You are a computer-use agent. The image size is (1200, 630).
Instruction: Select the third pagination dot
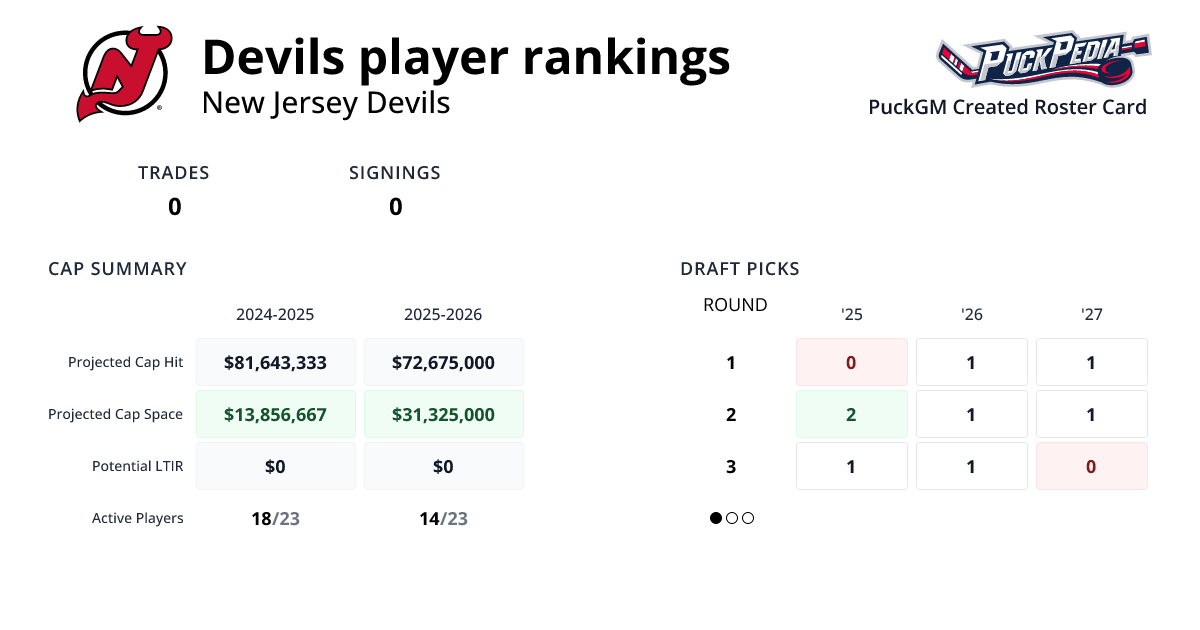[x=747, y=518]
